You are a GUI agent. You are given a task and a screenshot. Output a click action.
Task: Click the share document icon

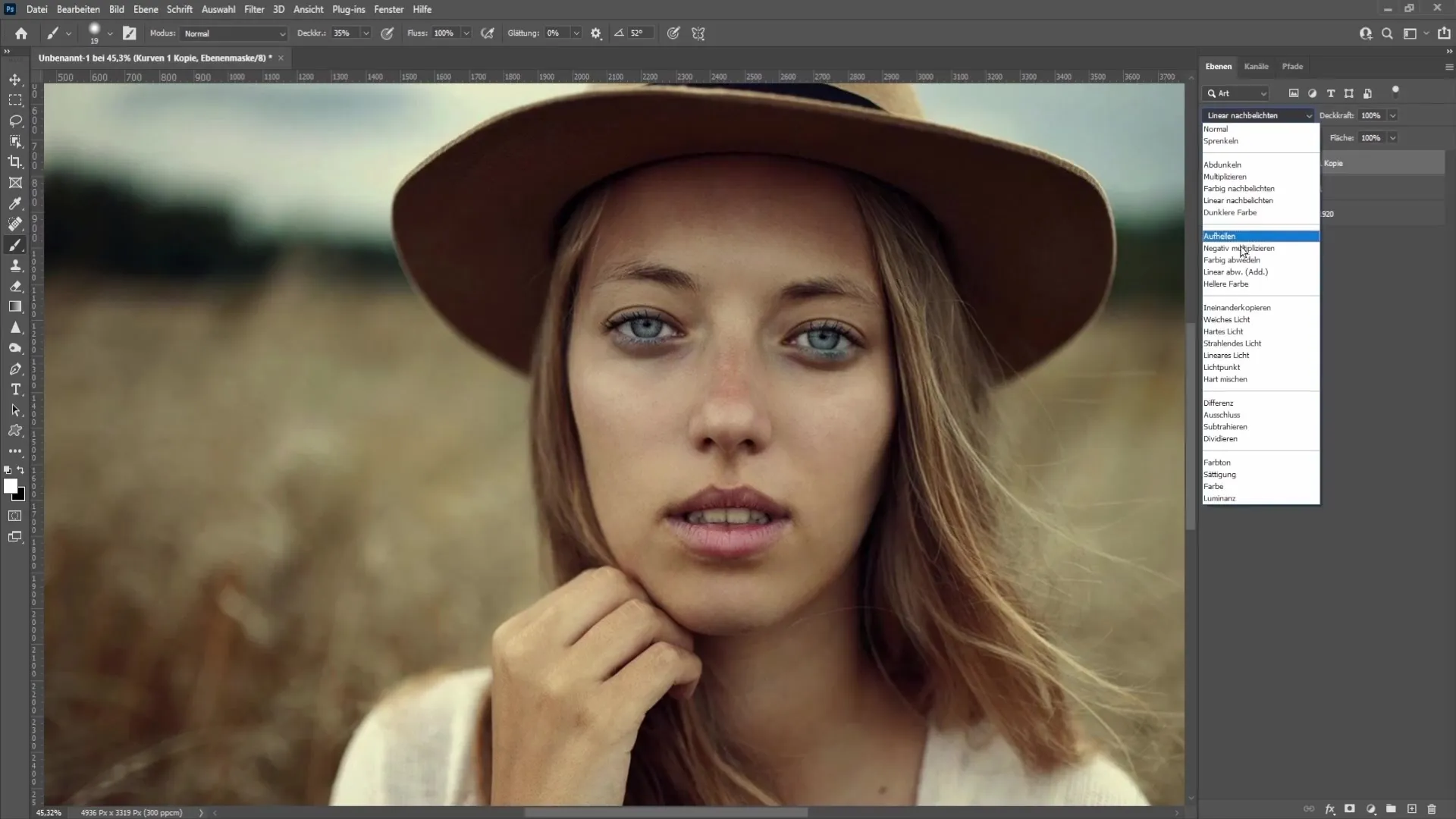[x=1444, y=33]
